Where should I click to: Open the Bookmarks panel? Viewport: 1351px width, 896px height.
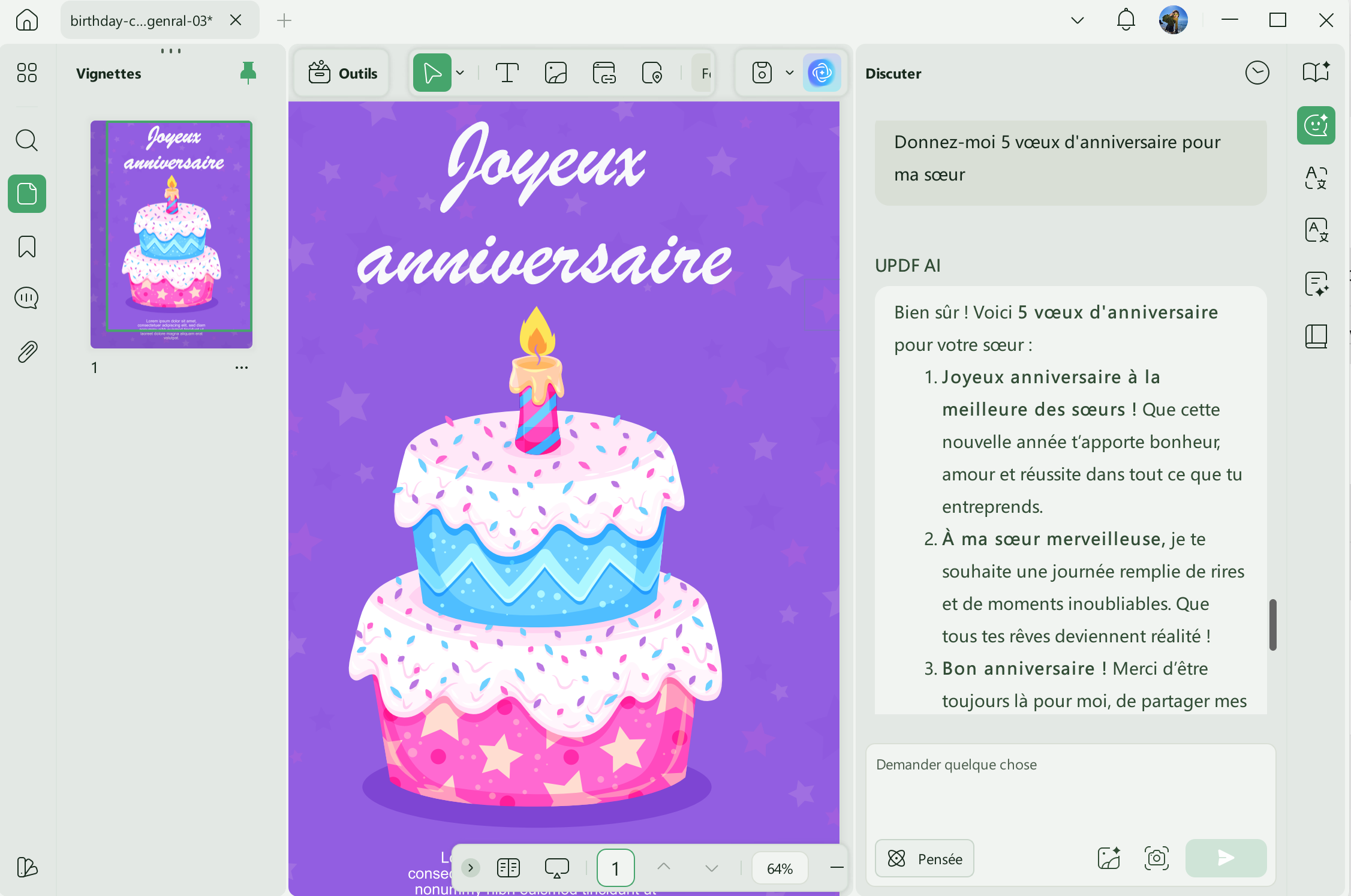tap(27, 246)
